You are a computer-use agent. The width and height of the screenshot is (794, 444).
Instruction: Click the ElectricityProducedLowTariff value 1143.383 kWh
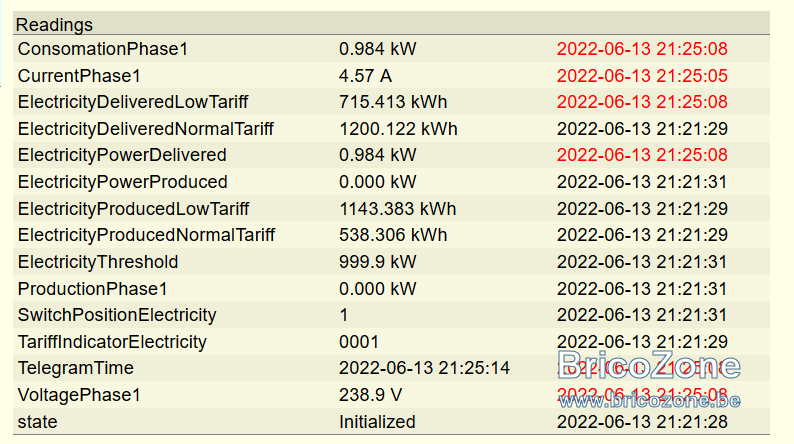[398, 209]
